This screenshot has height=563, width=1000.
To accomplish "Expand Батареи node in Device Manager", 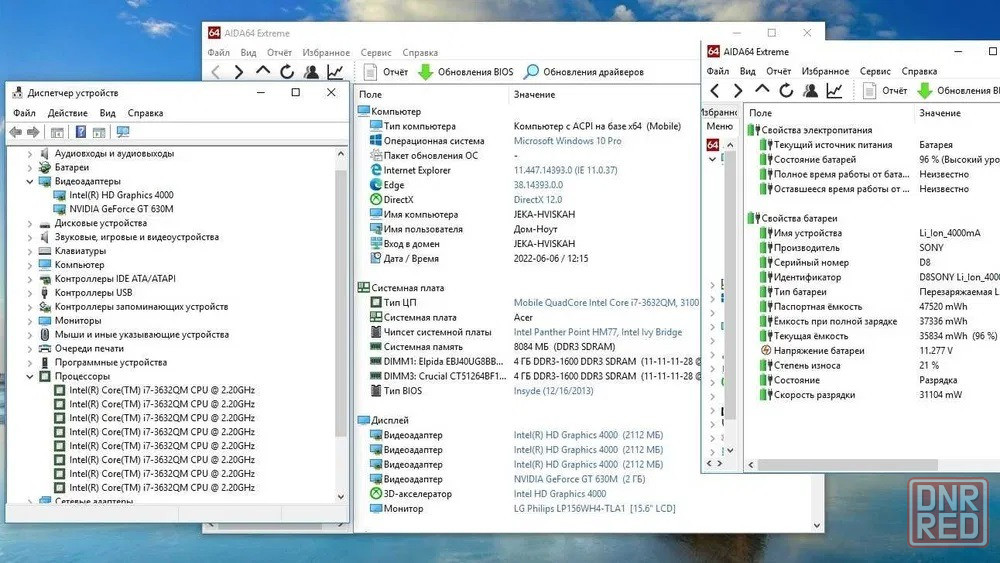I will click(x=29, y=168).
